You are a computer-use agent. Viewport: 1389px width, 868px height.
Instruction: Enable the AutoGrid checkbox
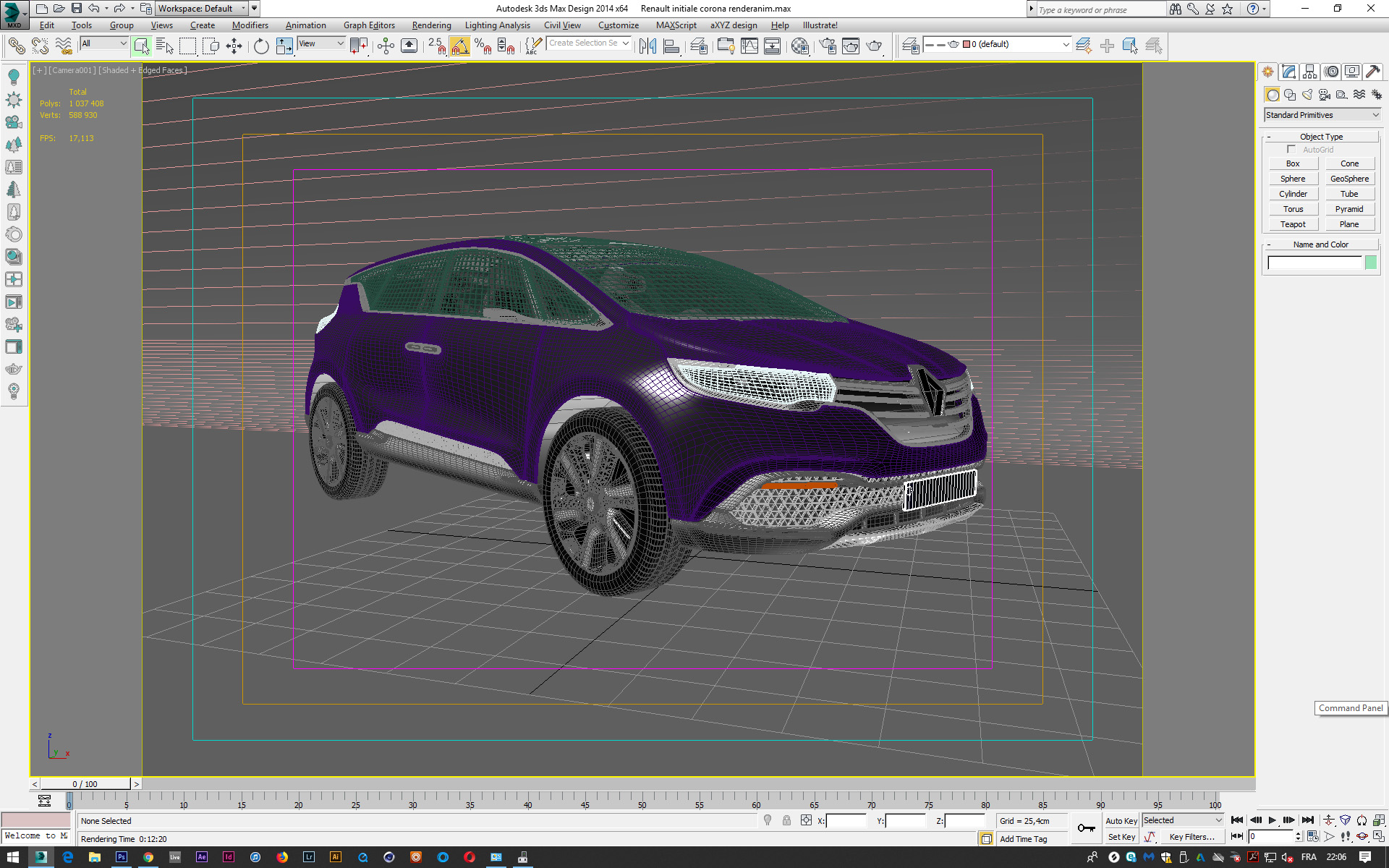[x=1291, y=150]
